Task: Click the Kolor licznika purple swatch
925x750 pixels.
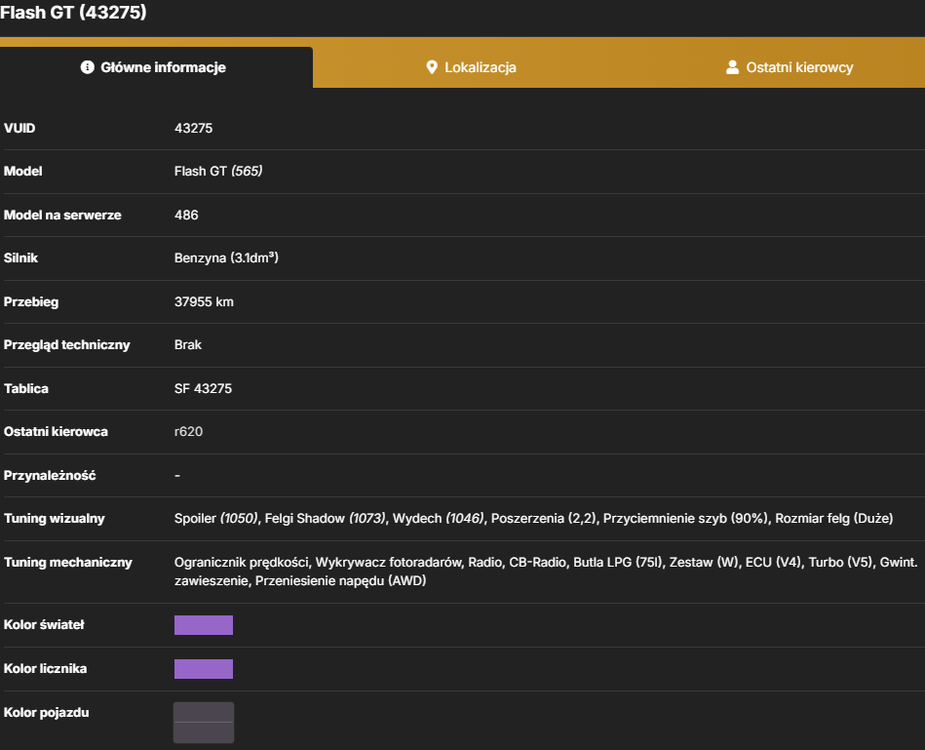Action: pyautogui.click(x=204, y=669)
